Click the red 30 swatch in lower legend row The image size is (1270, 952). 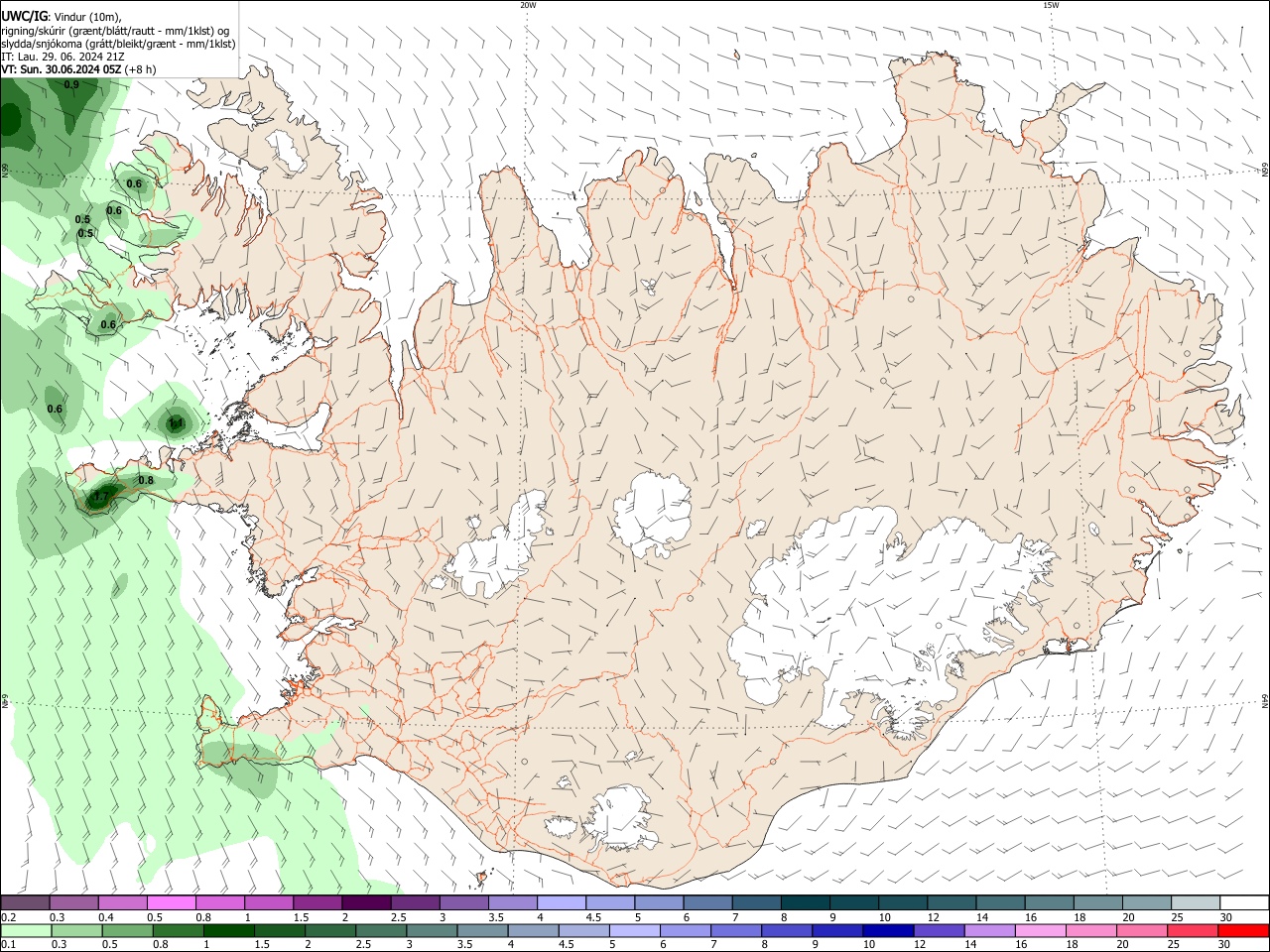point(1243,931)
